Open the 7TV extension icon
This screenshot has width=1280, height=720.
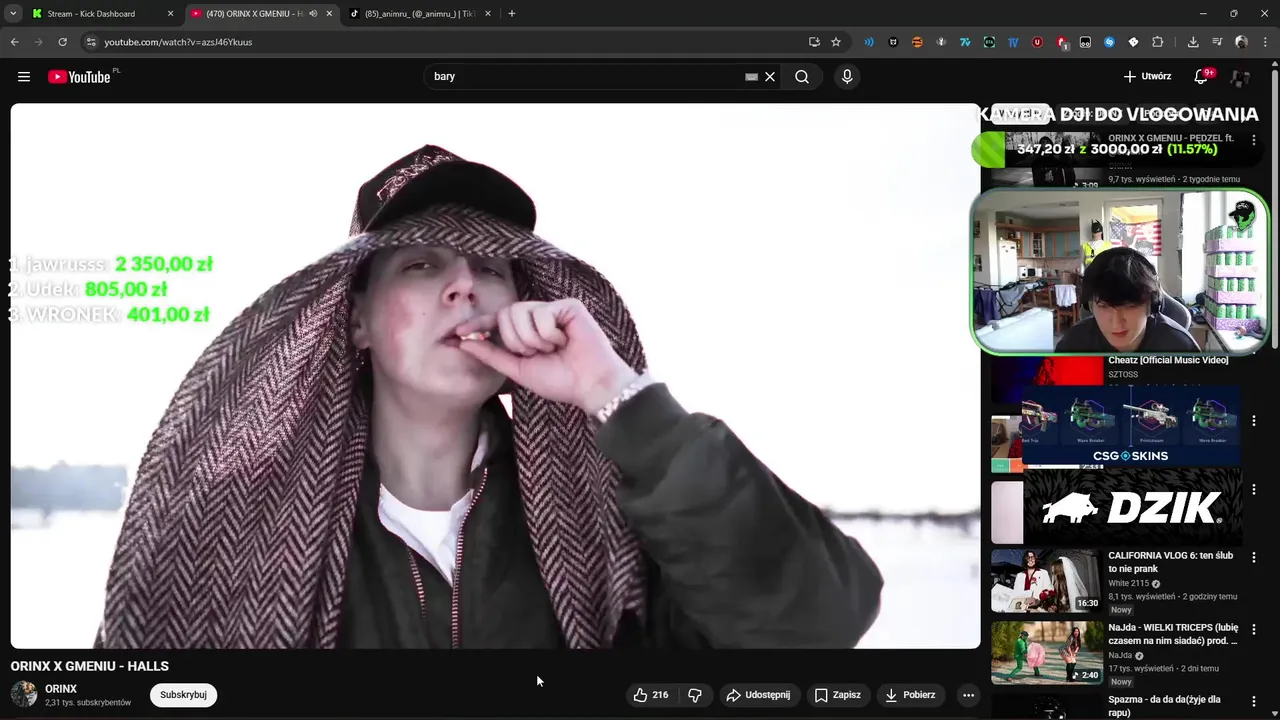pyautogui.click(x=965, y=42)
